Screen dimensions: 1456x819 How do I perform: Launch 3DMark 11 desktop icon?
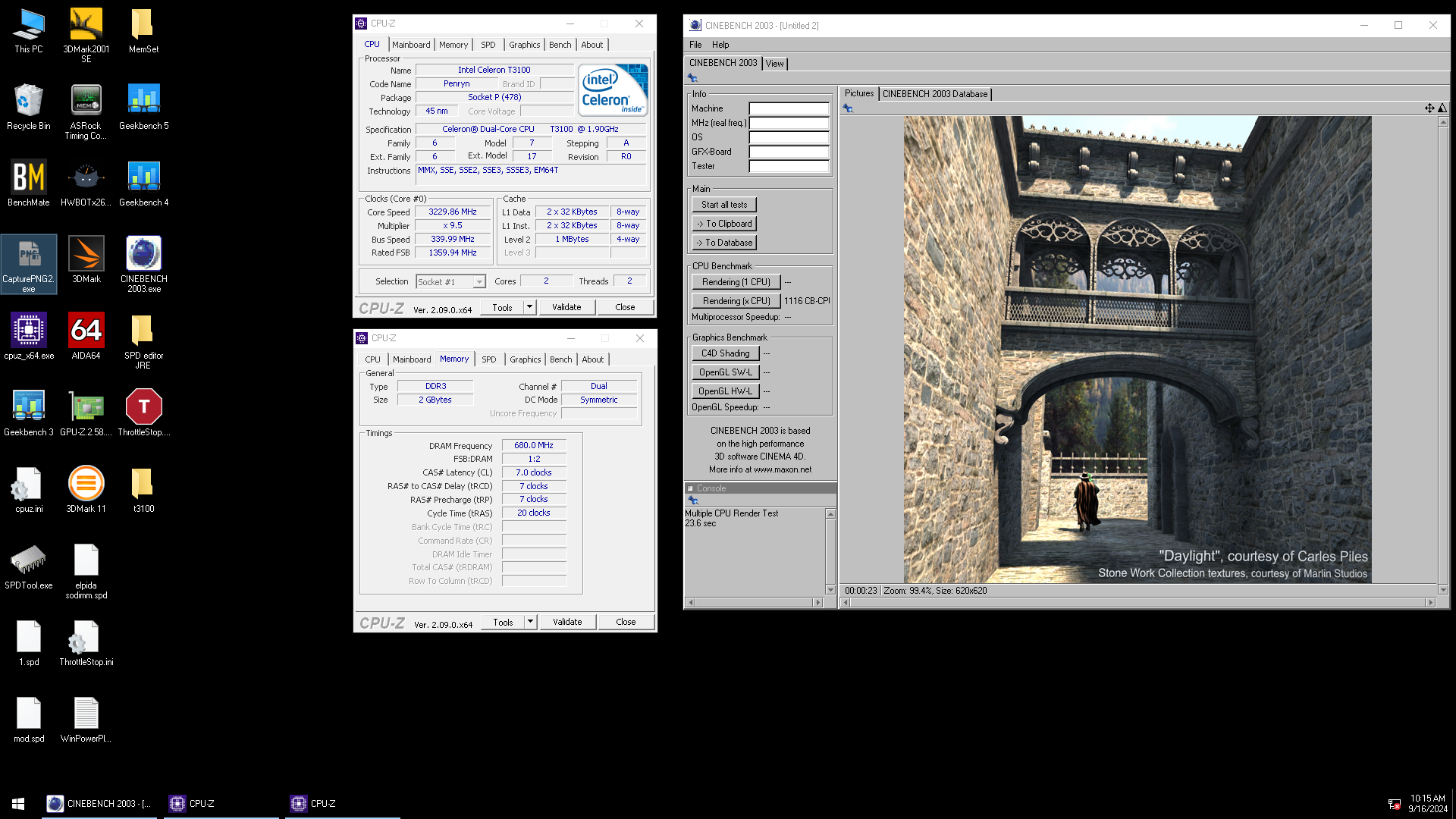pyautogui.click(x=86, y=490)
